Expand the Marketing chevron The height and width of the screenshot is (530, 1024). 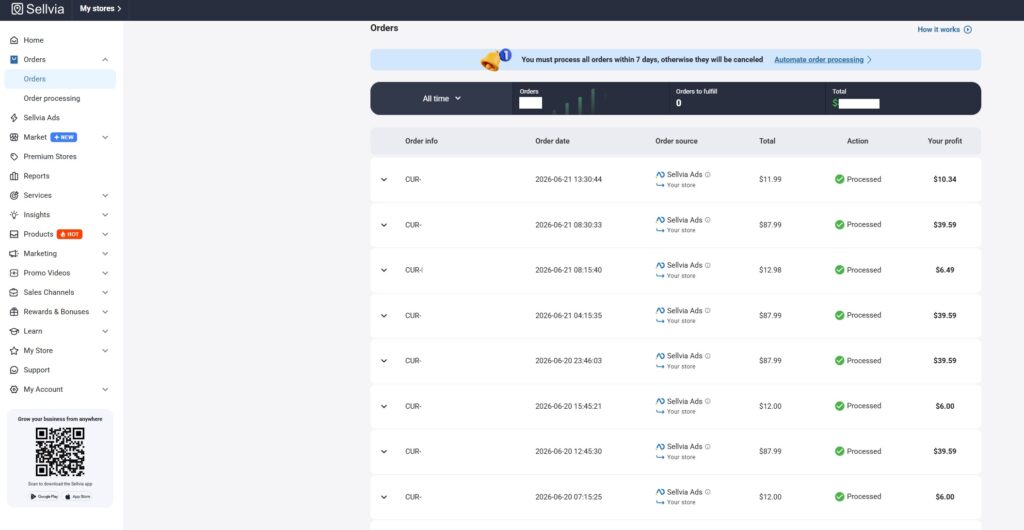[105, 253]
